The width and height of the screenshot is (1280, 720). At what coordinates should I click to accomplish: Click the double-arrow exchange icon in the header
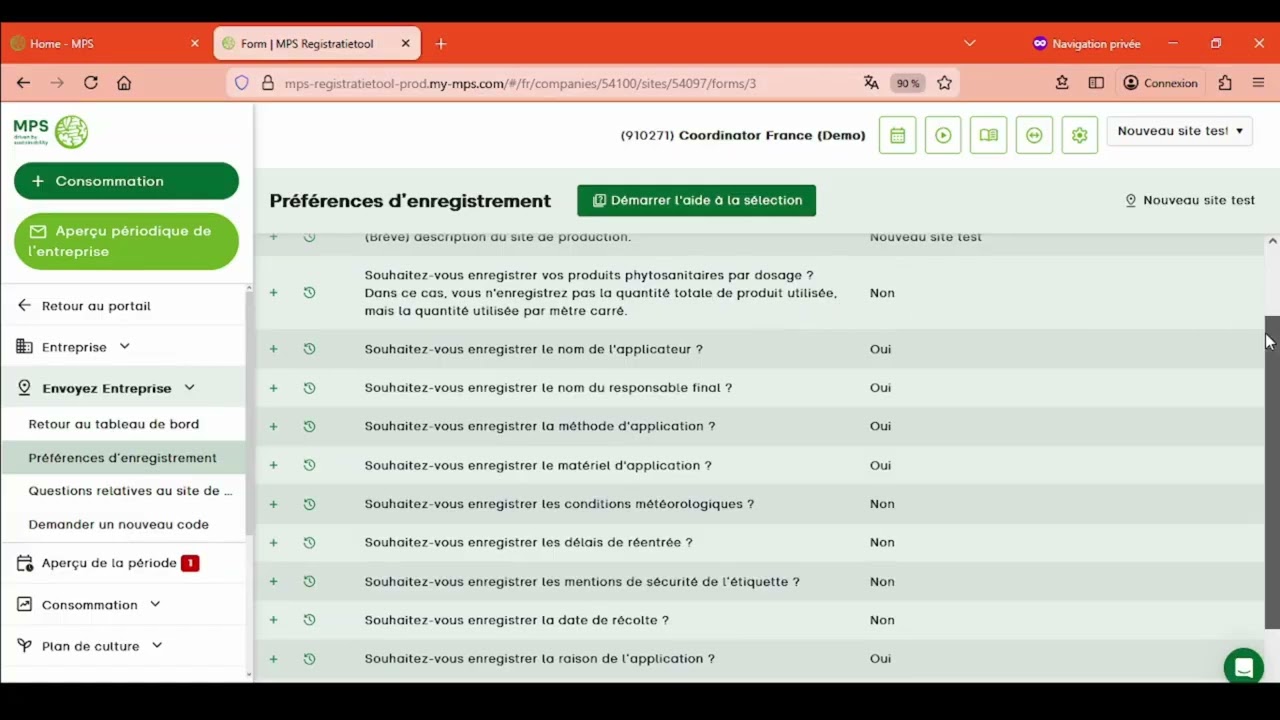pos(1034,135)
